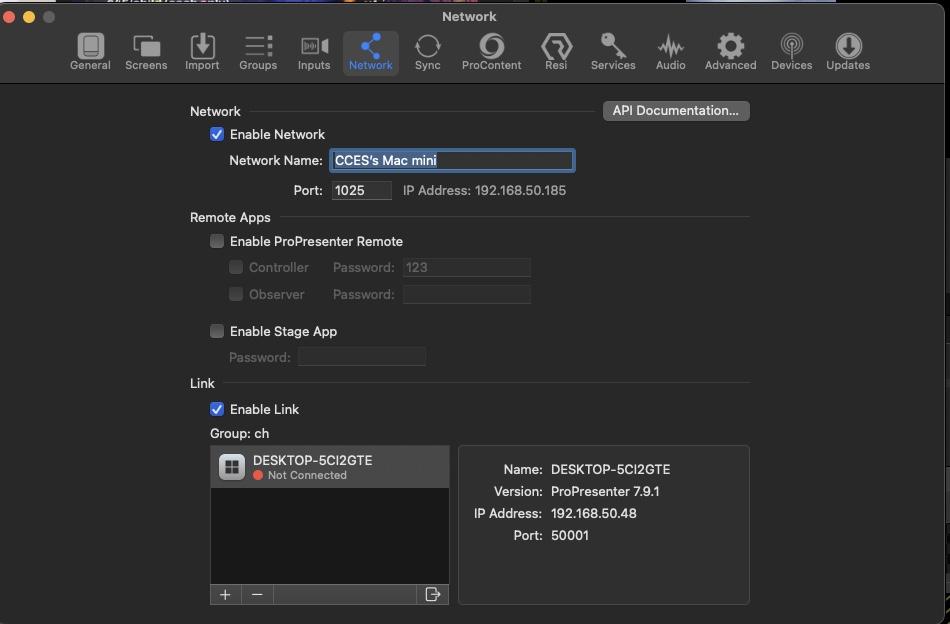
Task: Open API Documentation button
Action: click(676, 111)
